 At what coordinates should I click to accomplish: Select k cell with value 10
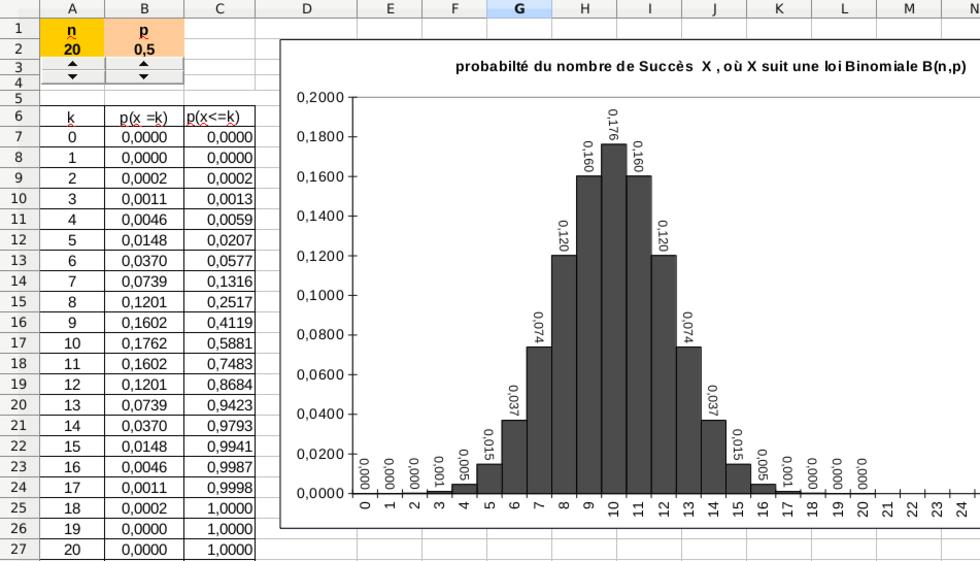click(72, 344)
